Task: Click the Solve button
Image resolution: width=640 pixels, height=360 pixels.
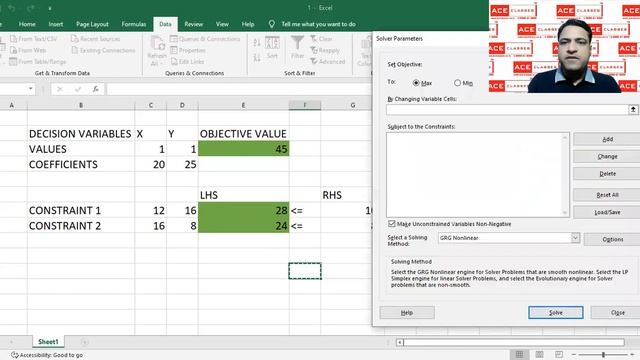Action: point(556,312)
